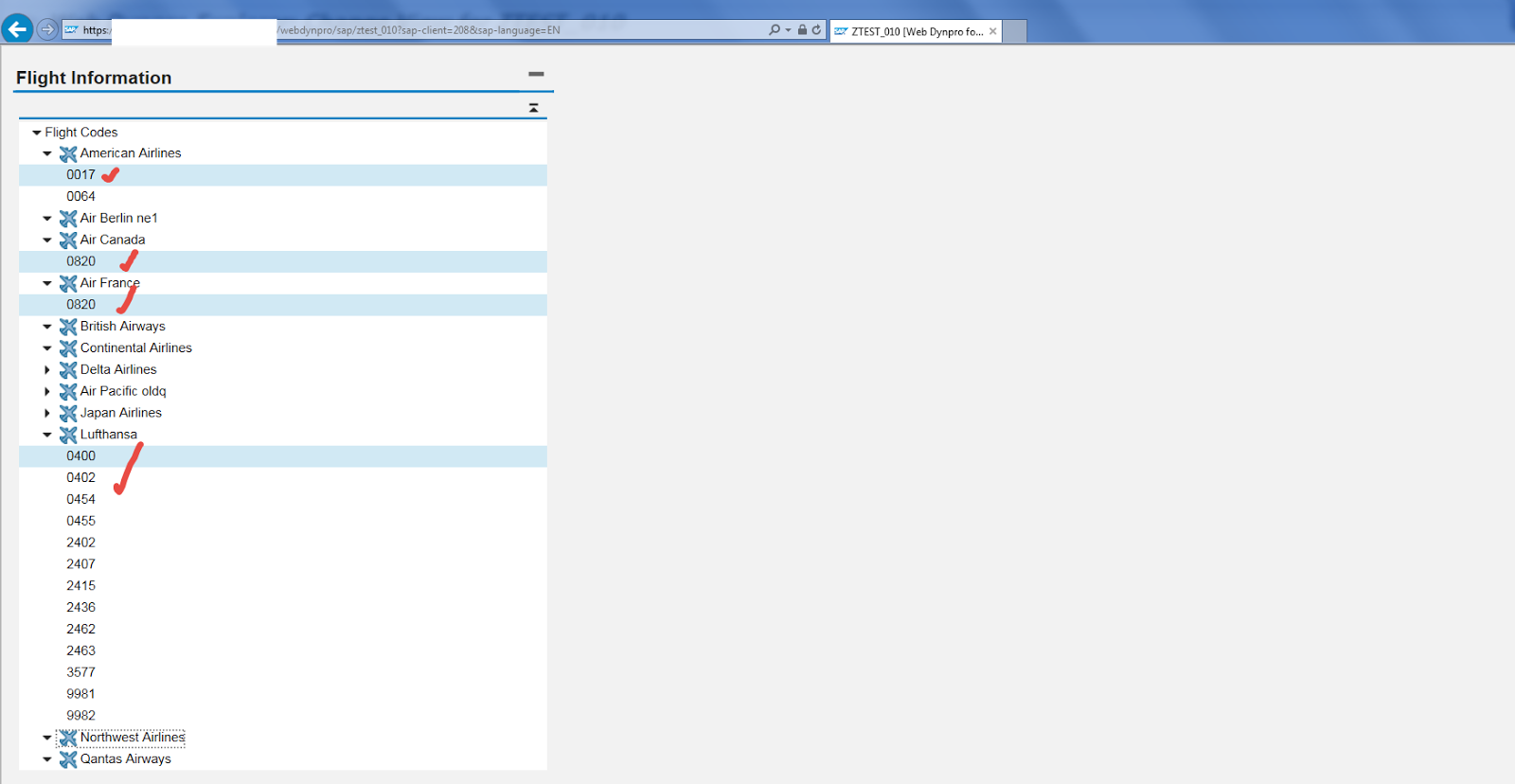
Task: Collapse the Qantas Airways node
Action: [47, 759]
